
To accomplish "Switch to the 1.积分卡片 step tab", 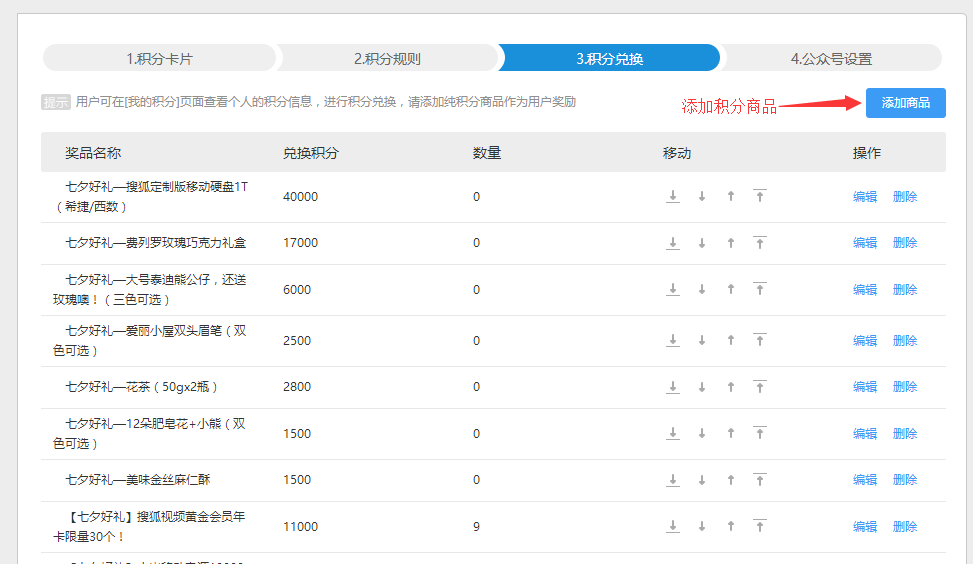I will click(x=159, y=58).
